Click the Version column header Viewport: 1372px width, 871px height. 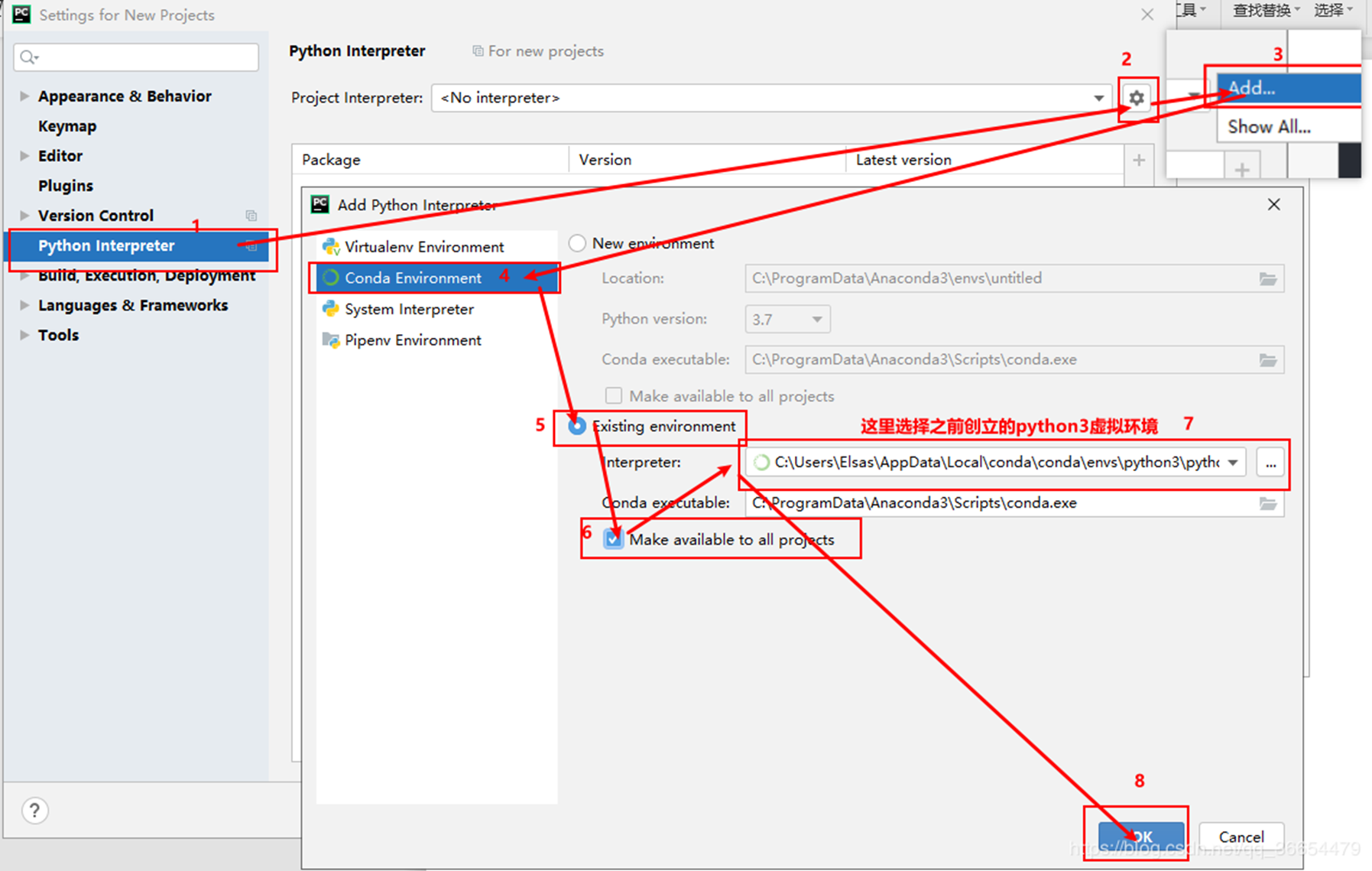tap(708, 160)
